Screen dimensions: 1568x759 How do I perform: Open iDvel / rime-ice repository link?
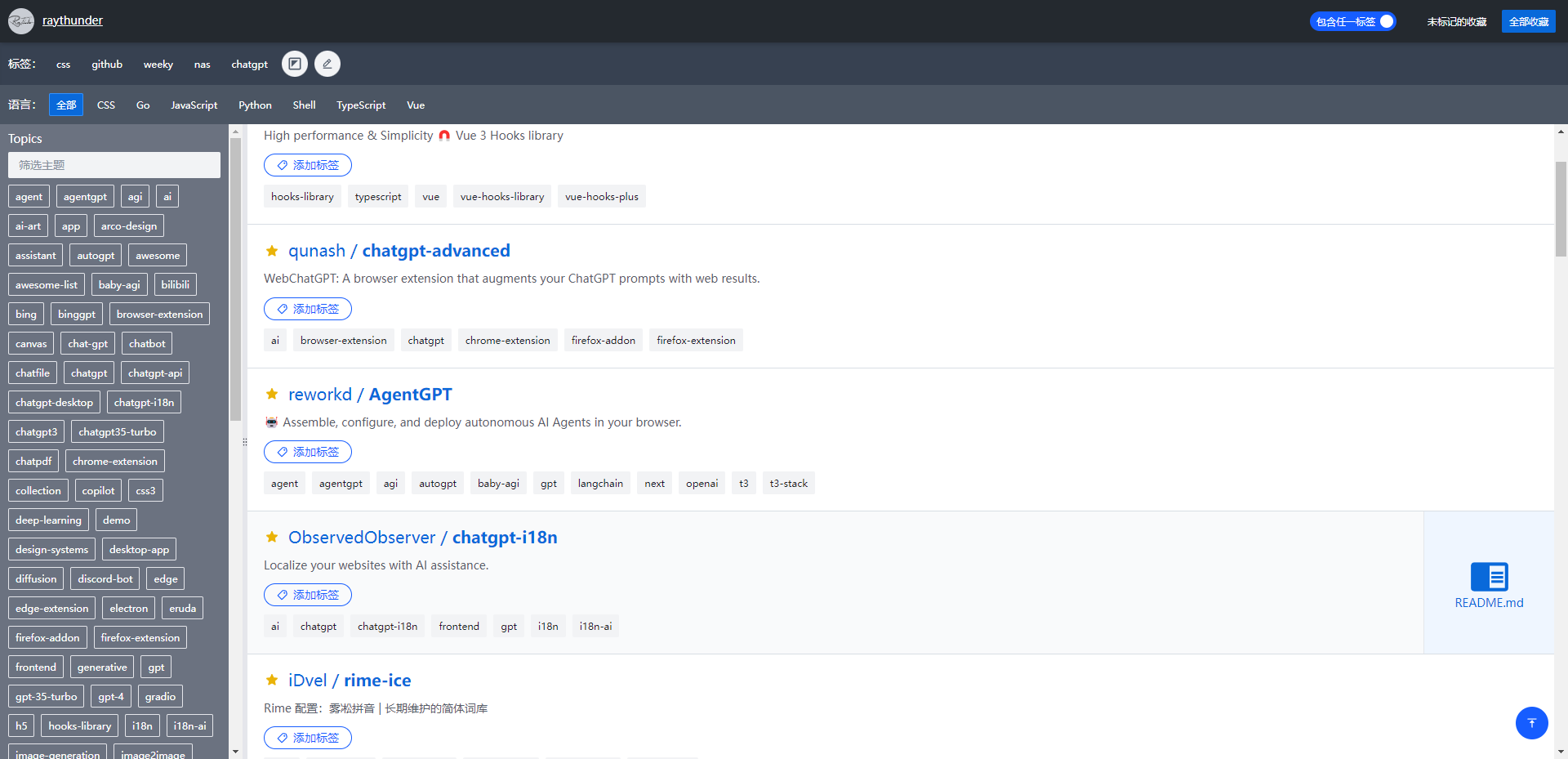[350, 681]
